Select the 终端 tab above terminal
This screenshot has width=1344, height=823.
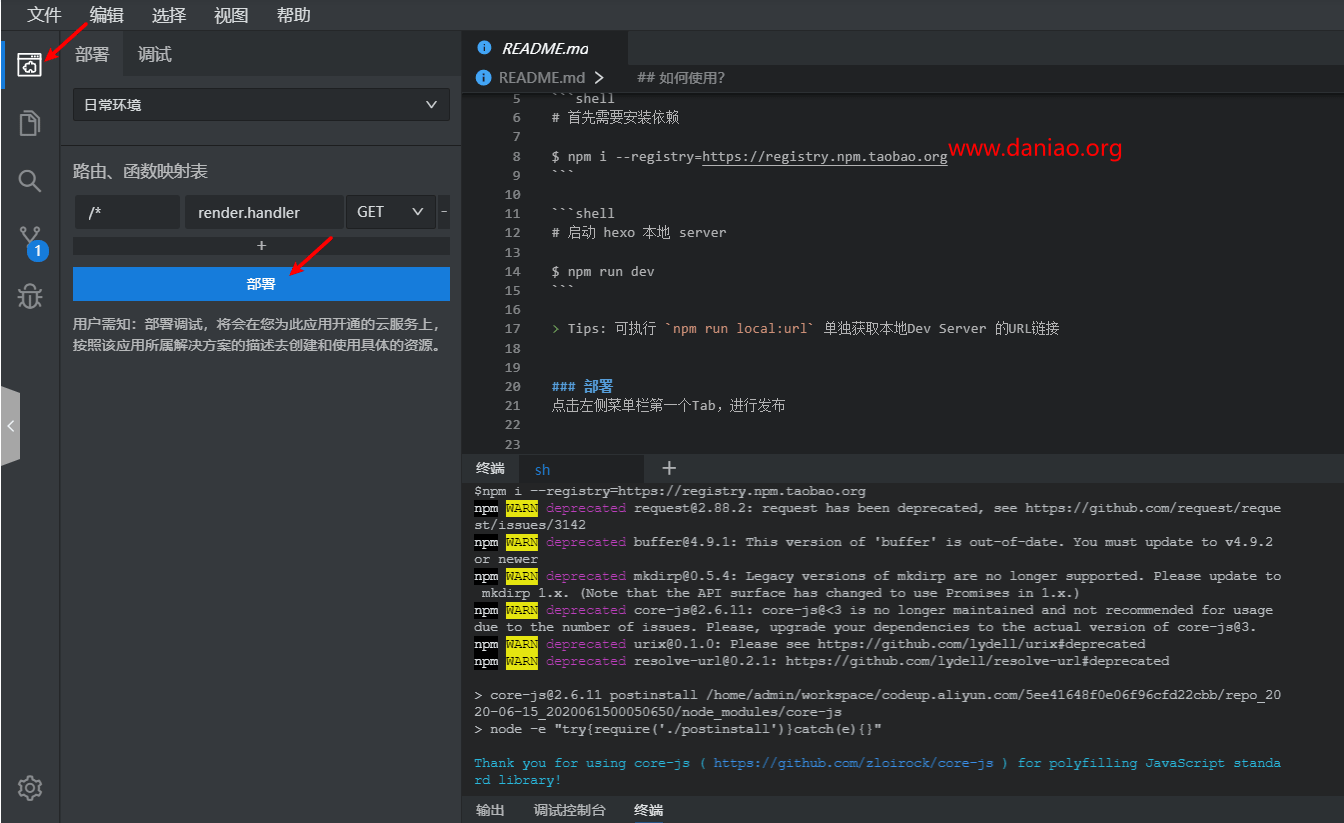click(490, 468)
